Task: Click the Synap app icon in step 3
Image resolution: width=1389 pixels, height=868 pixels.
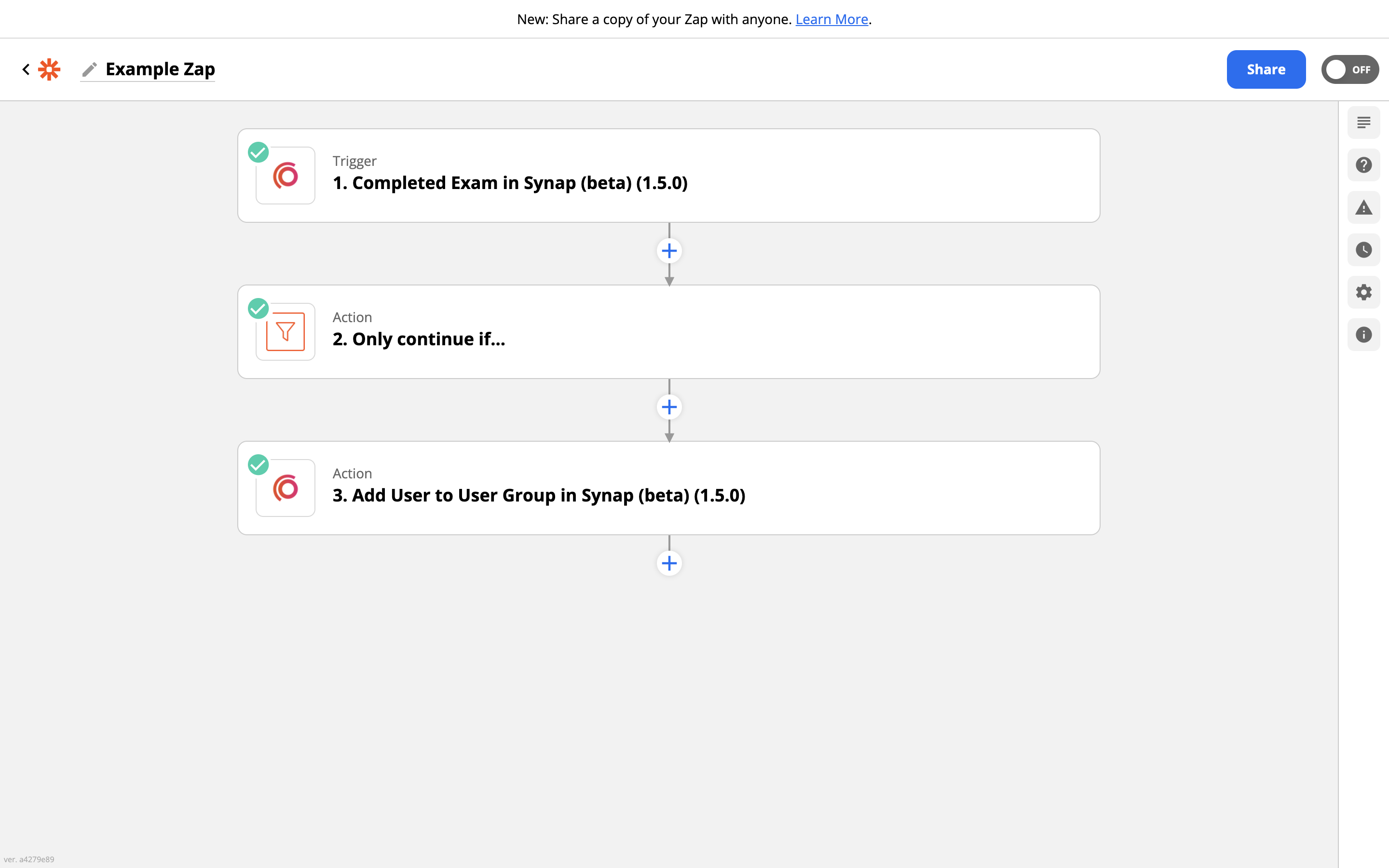Action: coord(285,488)
